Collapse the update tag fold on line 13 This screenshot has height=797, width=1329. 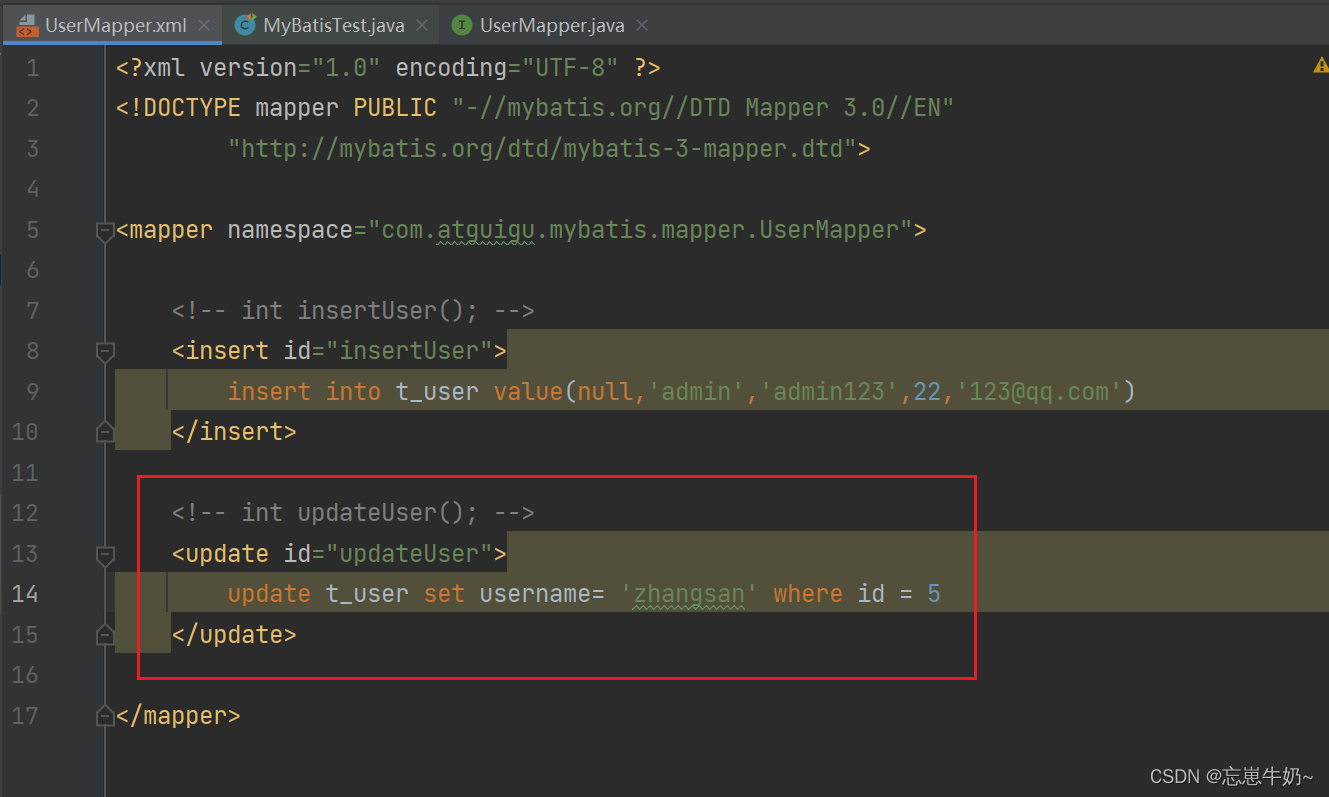point(104,555)
